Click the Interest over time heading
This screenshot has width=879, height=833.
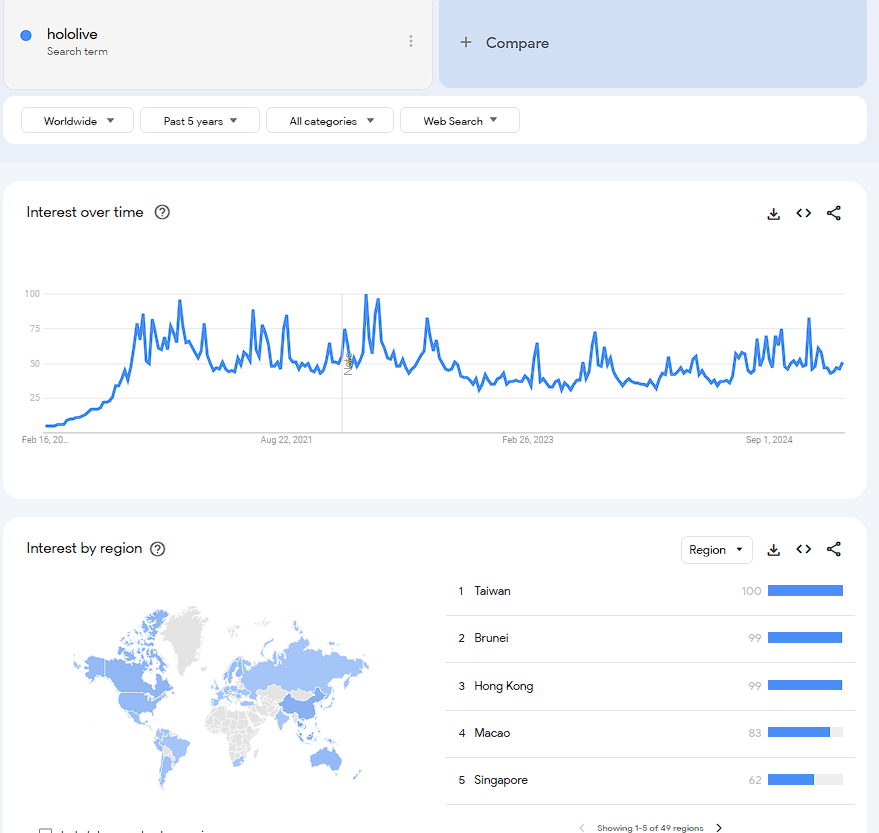(85, 212)
